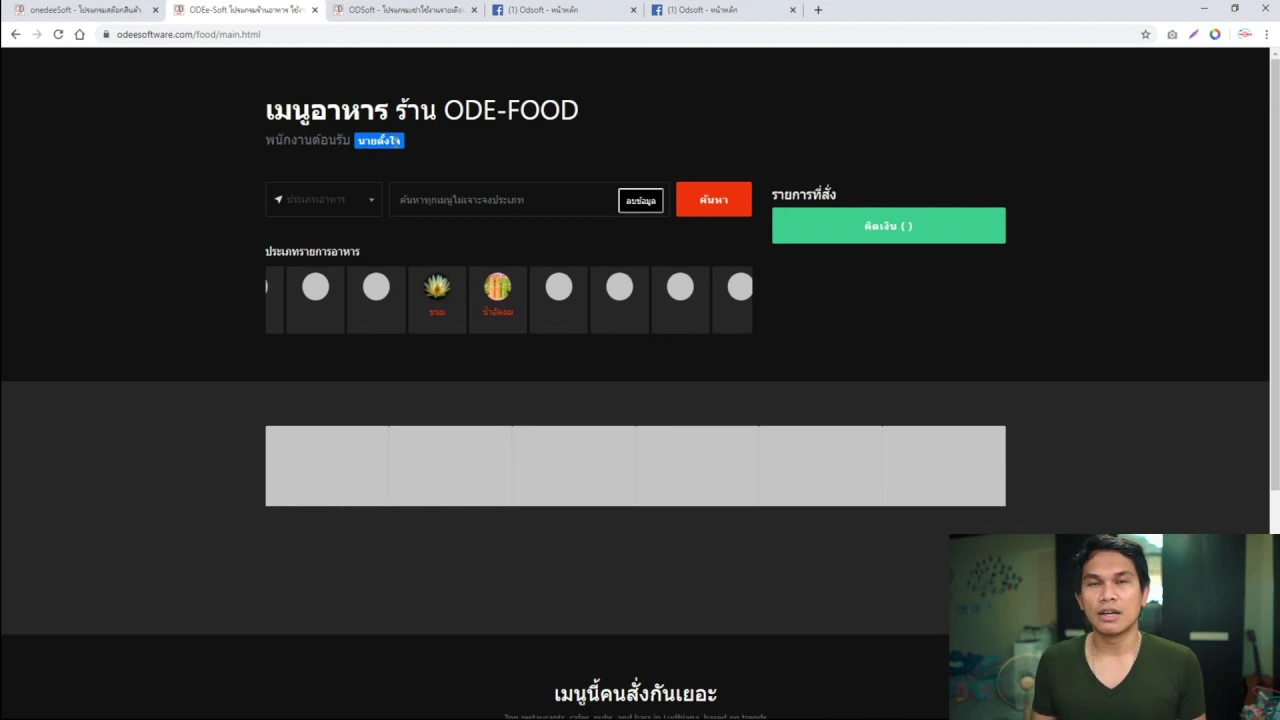
Task: Open a new tab with plus button
Action: pyautogui.click(x=818, y=10)
